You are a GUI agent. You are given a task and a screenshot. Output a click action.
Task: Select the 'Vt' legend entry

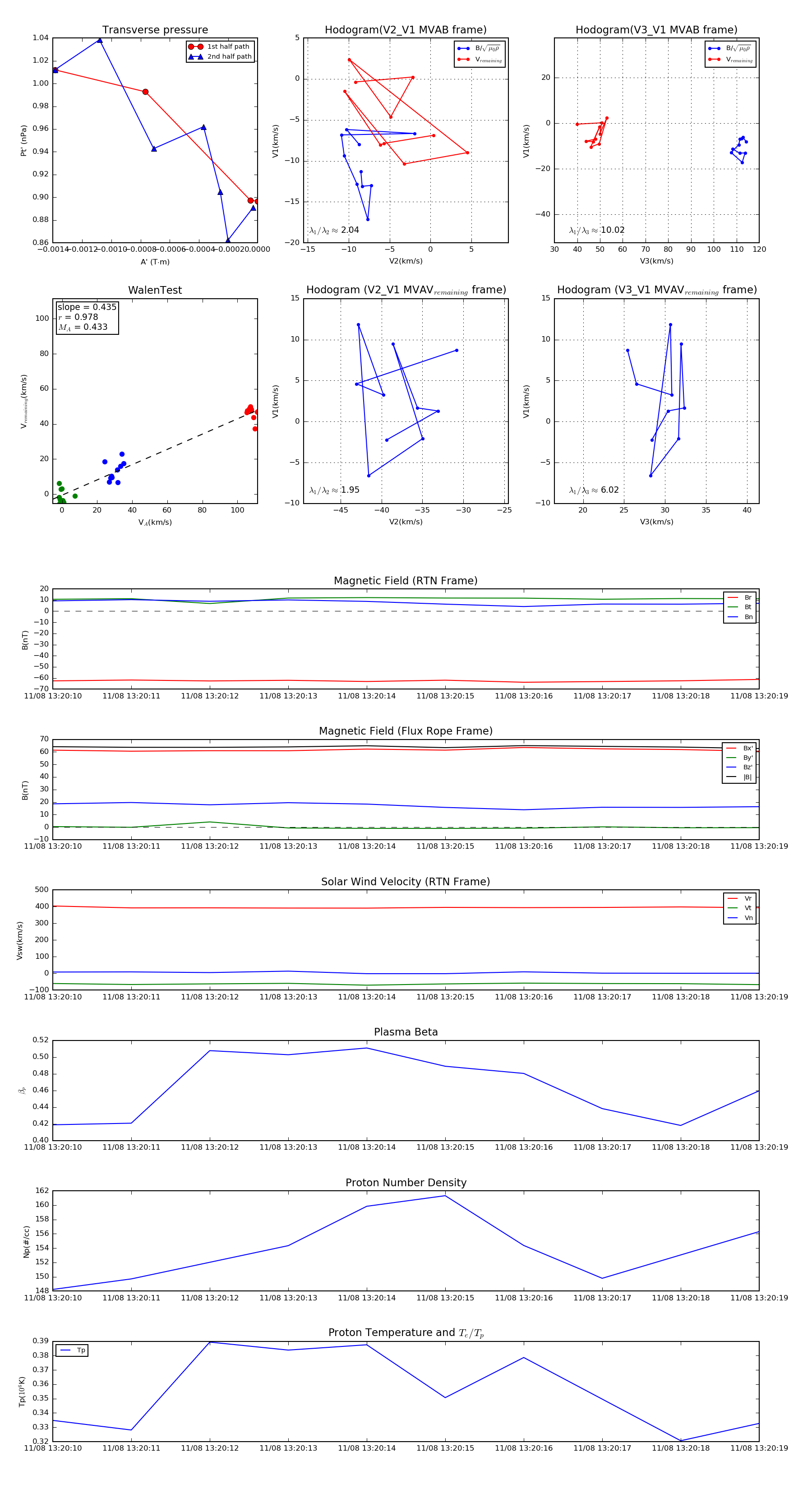click(740, 908)
